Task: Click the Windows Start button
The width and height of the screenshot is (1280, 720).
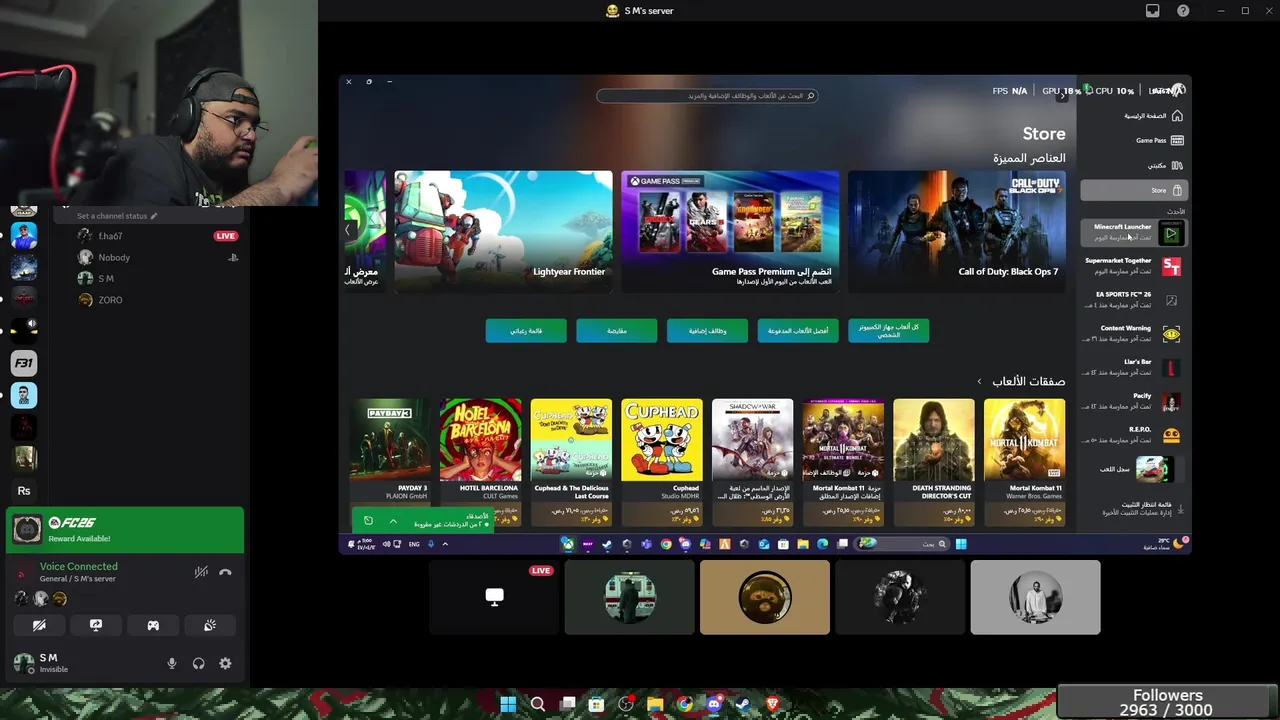Action: coord(508,704)
